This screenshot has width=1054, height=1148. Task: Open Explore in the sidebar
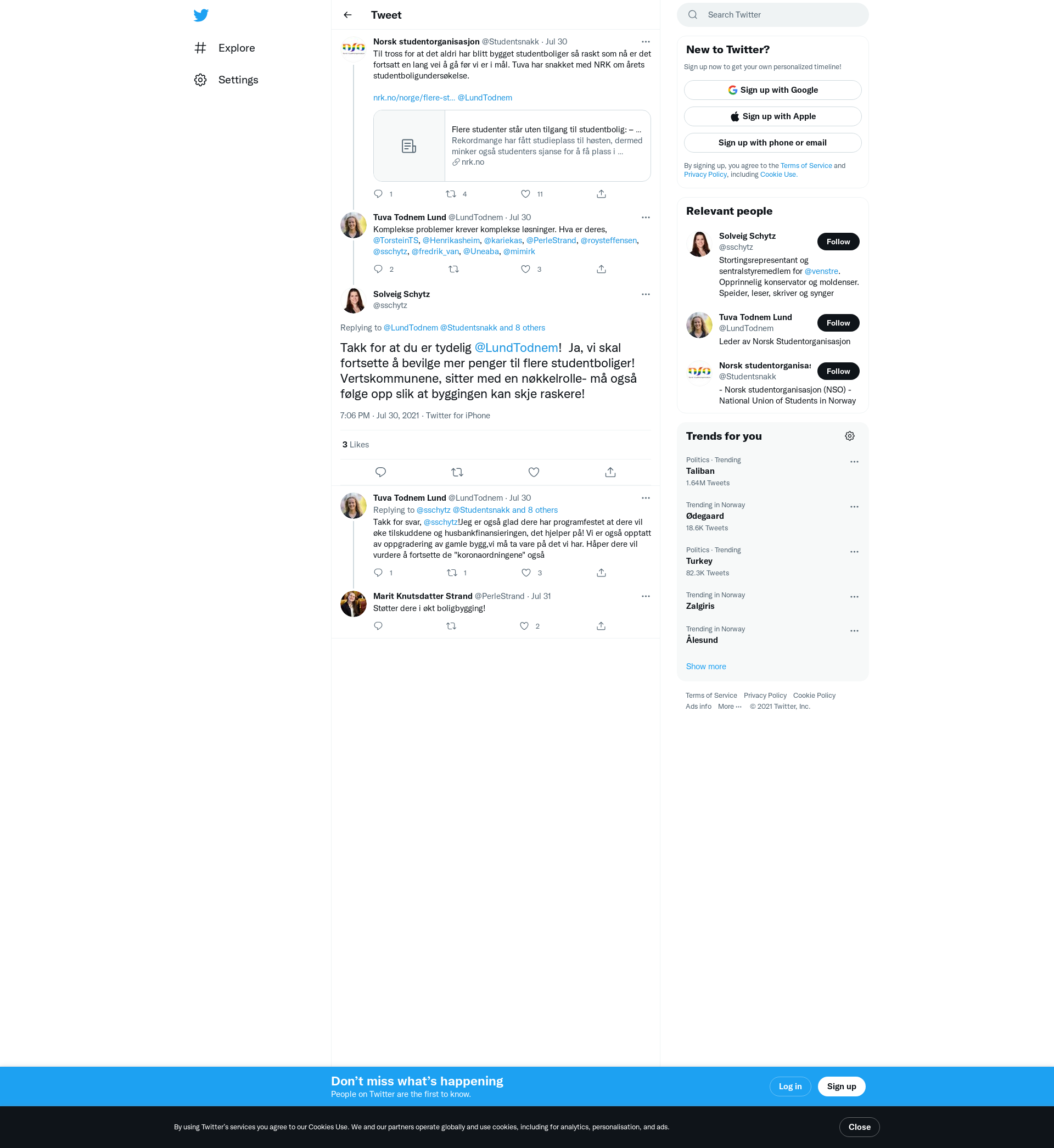236,48
